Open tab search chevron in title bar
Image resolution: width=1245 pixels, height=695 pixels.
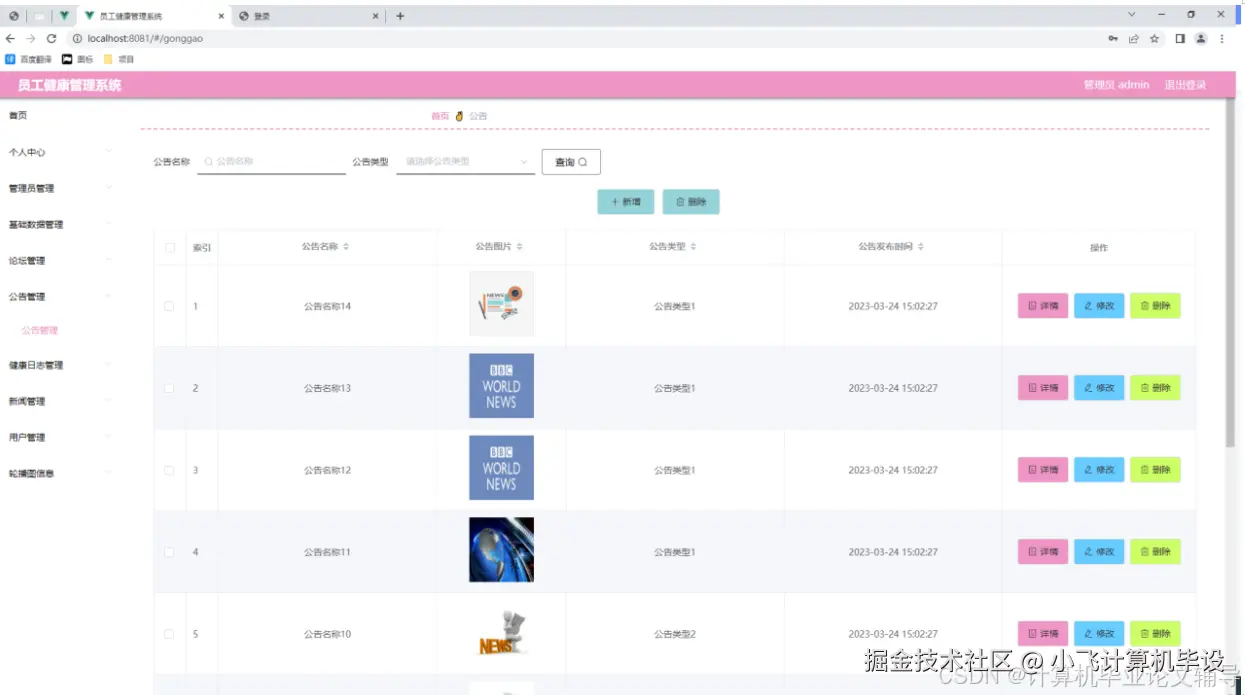1132,15
